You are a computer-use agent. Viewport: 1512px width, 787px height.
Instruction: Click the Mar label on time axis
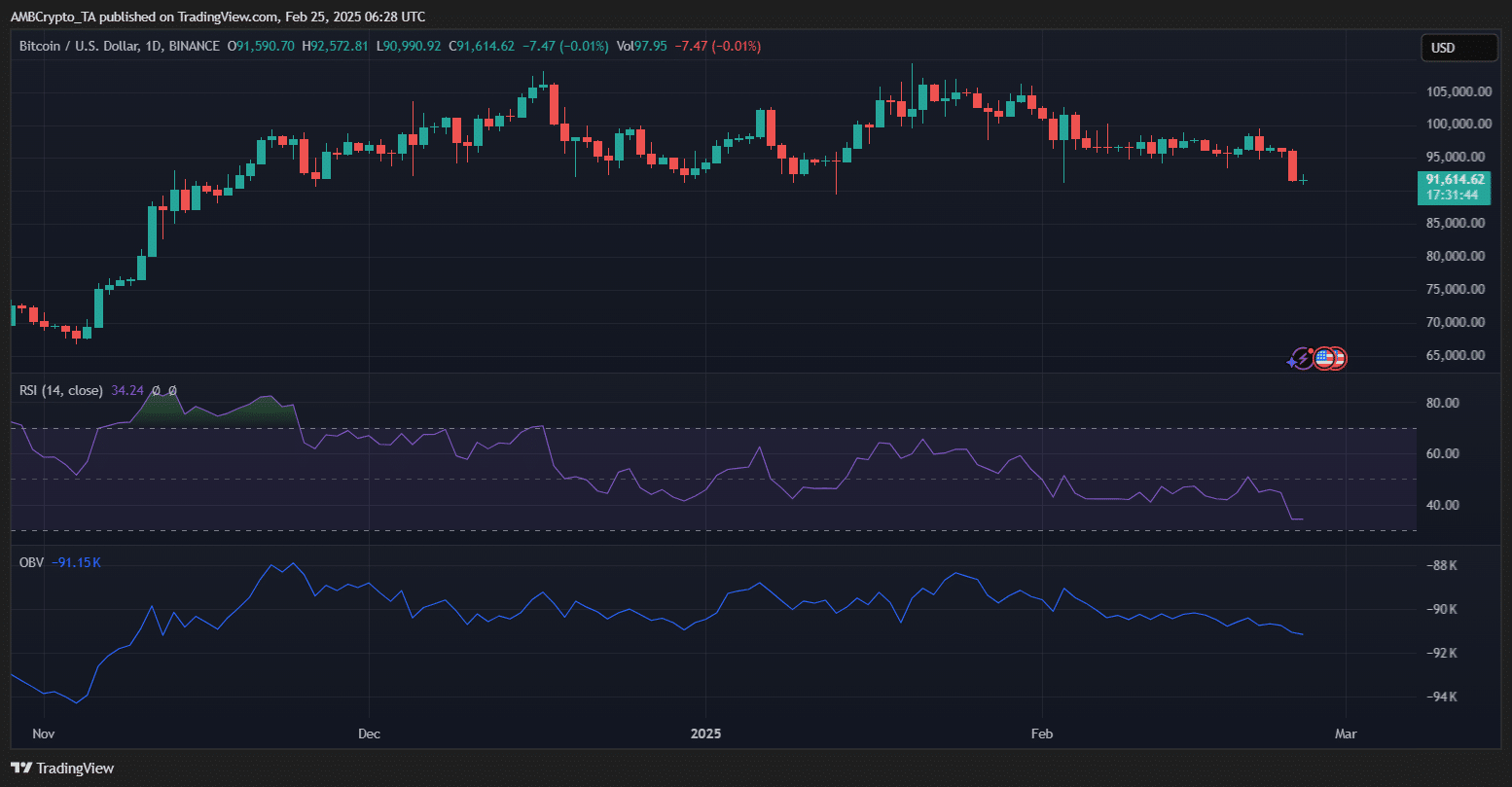pyautogui.click(x=1346, y=733)
